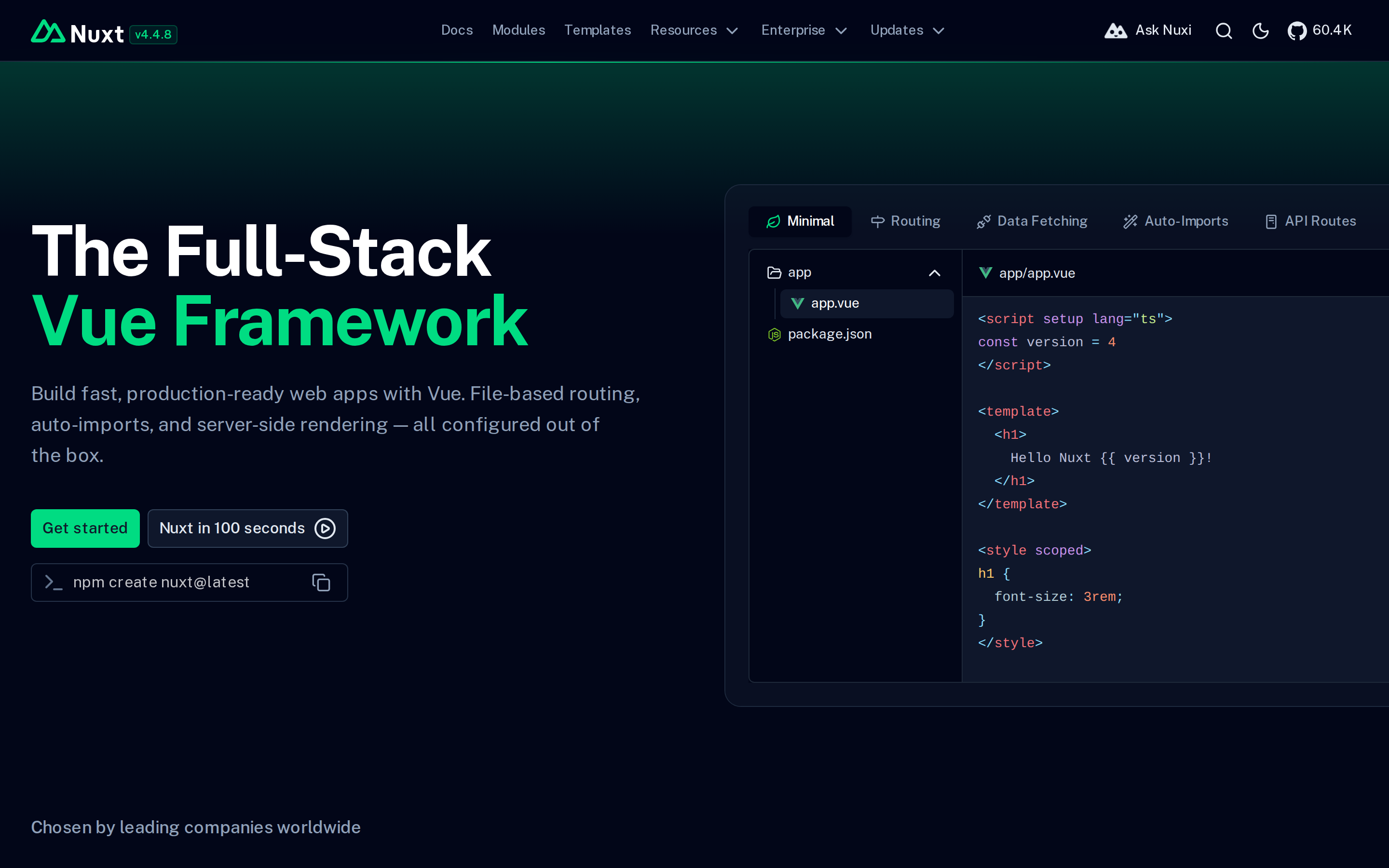Click the Nuxt wordmark
This screenshot has height=868, width=1389.
[x=96, y=34]
